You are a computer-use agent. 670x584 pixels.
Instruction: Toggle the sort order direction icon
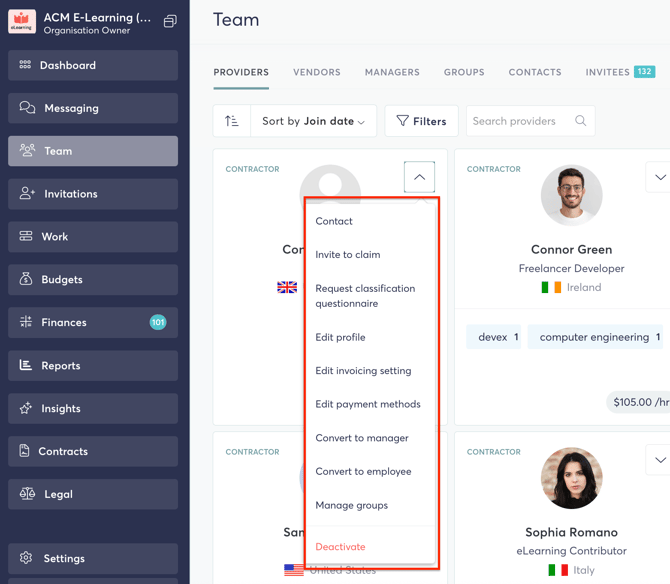(232, 121)
